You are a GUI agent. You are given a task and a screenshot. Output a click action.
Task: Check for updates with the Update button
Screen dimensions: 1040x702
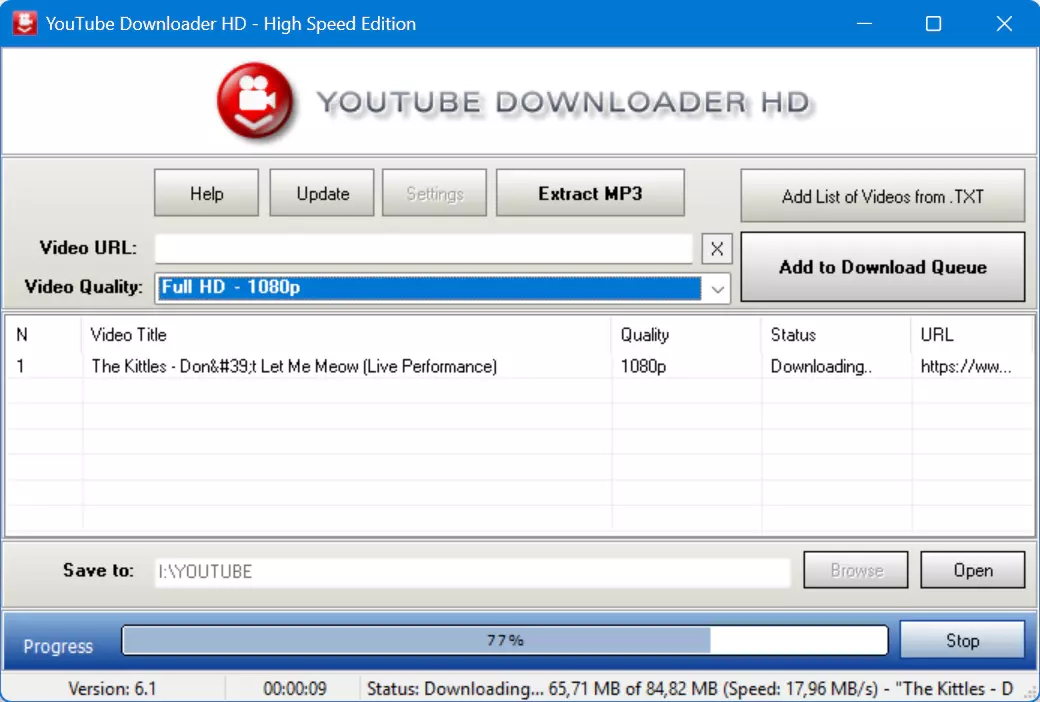pyautogui.click(x=322, y=193)
